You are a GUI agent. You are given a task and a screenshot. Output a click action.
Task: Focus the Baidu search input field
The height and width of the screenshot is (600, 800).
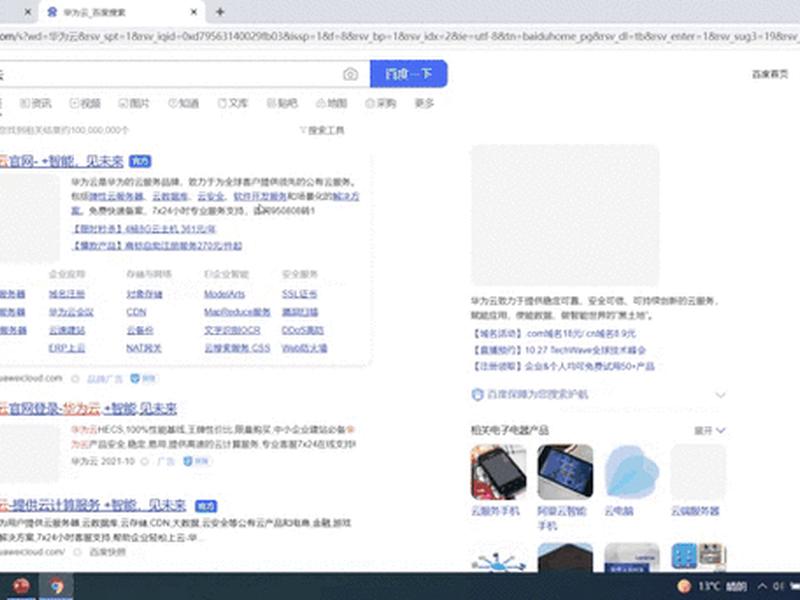(171, 74)
